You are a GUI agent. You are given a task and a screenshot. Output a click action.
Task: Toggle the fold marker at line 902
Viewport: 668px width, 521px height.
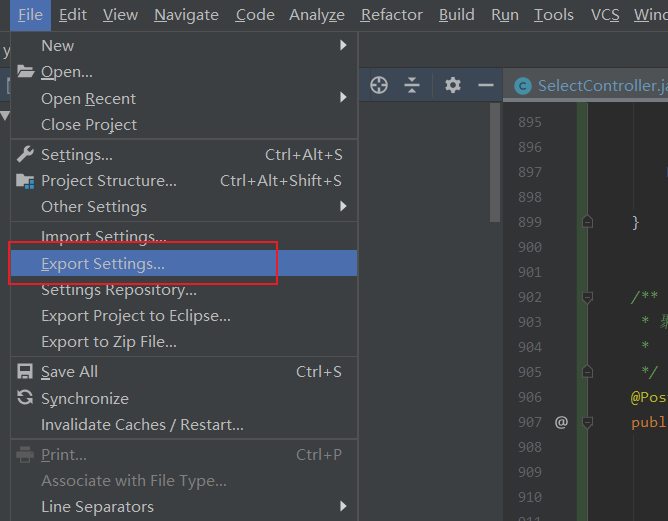[587, 297]
